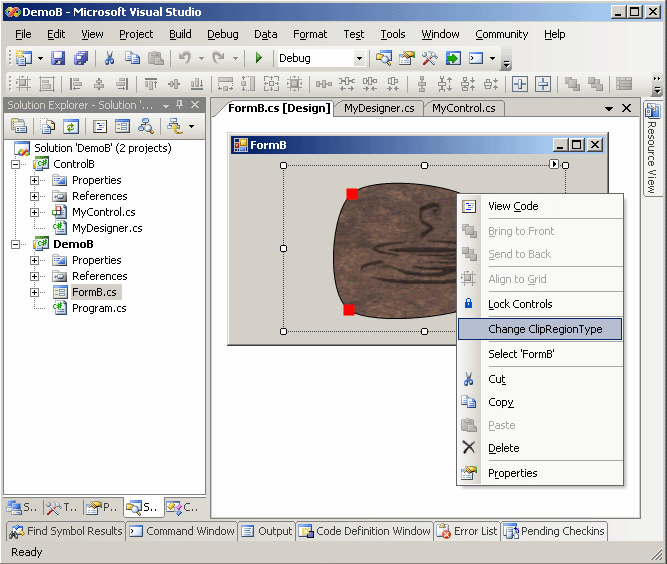Click Show All Files icon in Solution Explorer

(48, 126)
